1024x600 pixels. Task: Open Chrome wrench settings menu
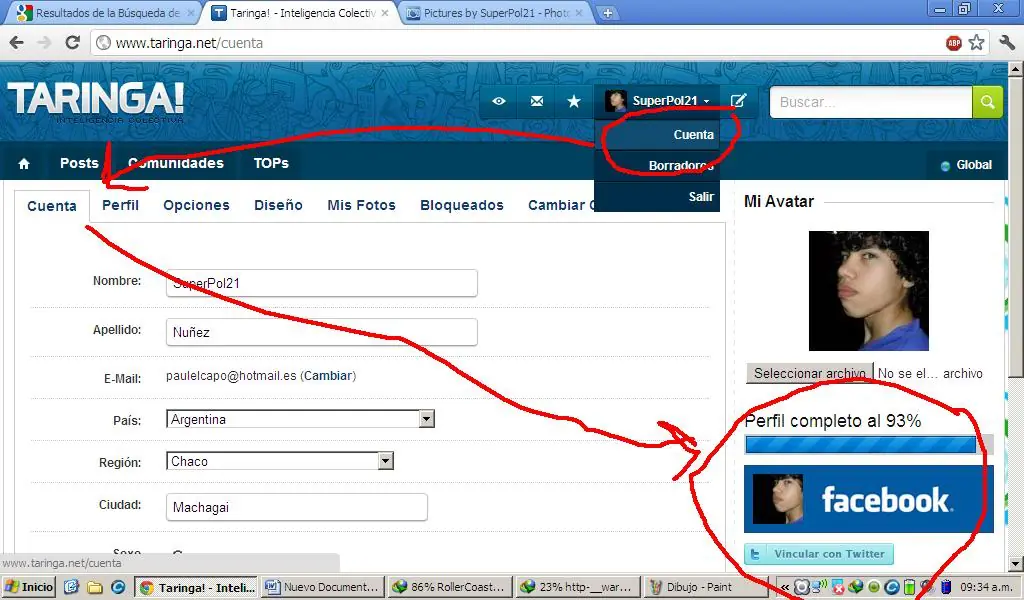click(x=1007, y=42)
